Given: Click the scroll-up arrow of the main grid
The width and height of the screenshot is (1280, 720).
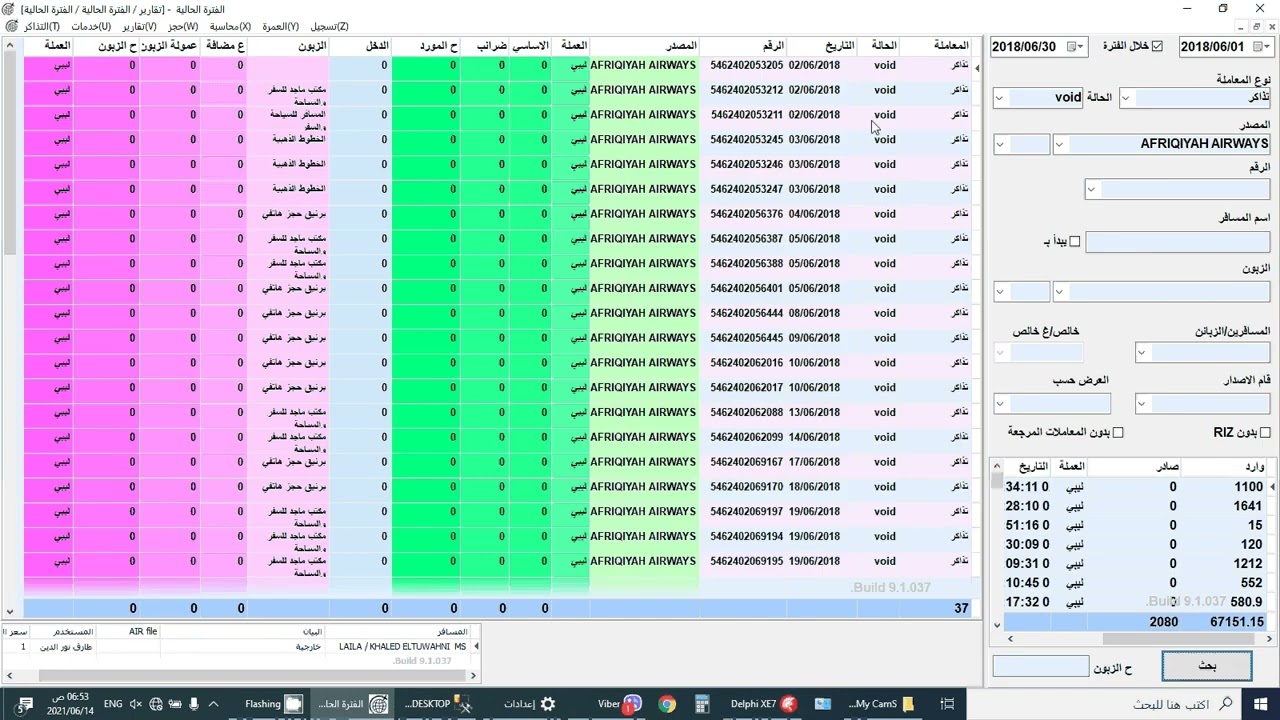Looking at the screenshot, I should [x=9, y=46].
